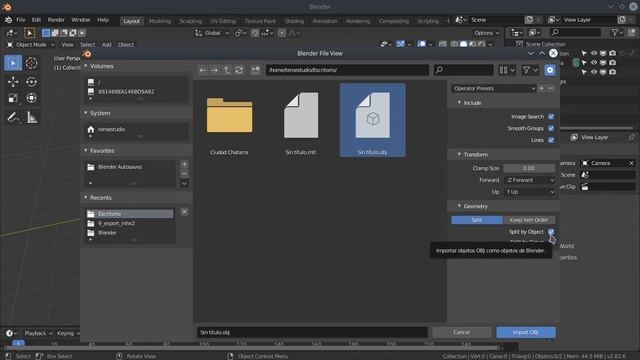Click the file browser search field
This screenshot has height=360, width=640.
pos(464,70)
